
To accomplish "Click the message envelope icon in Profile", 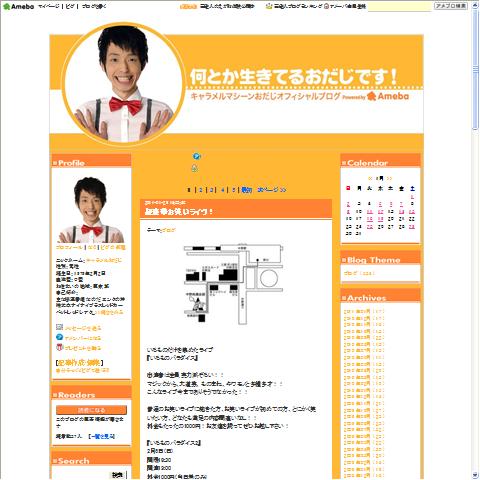I will tap(59, 327).
